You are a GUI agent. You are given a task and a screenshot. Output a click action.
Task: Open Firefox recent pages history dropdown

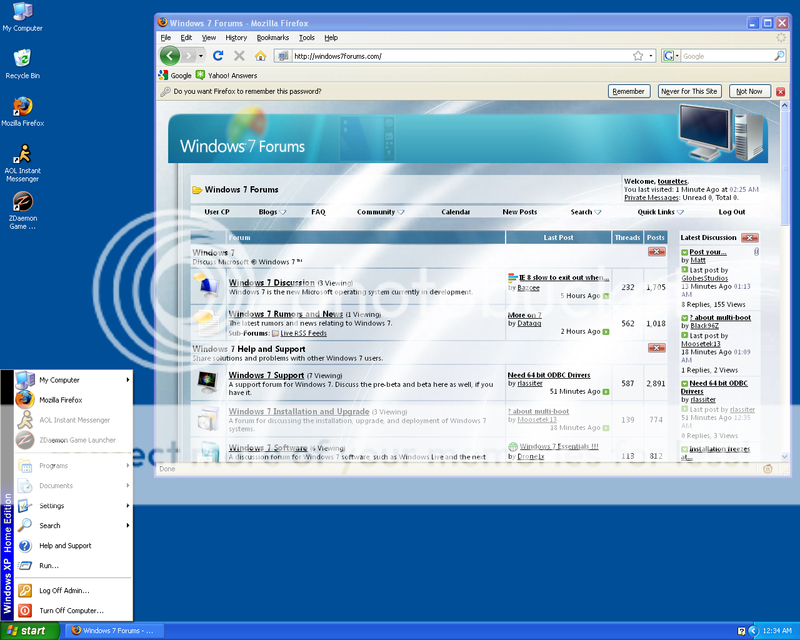coord(201,56)
